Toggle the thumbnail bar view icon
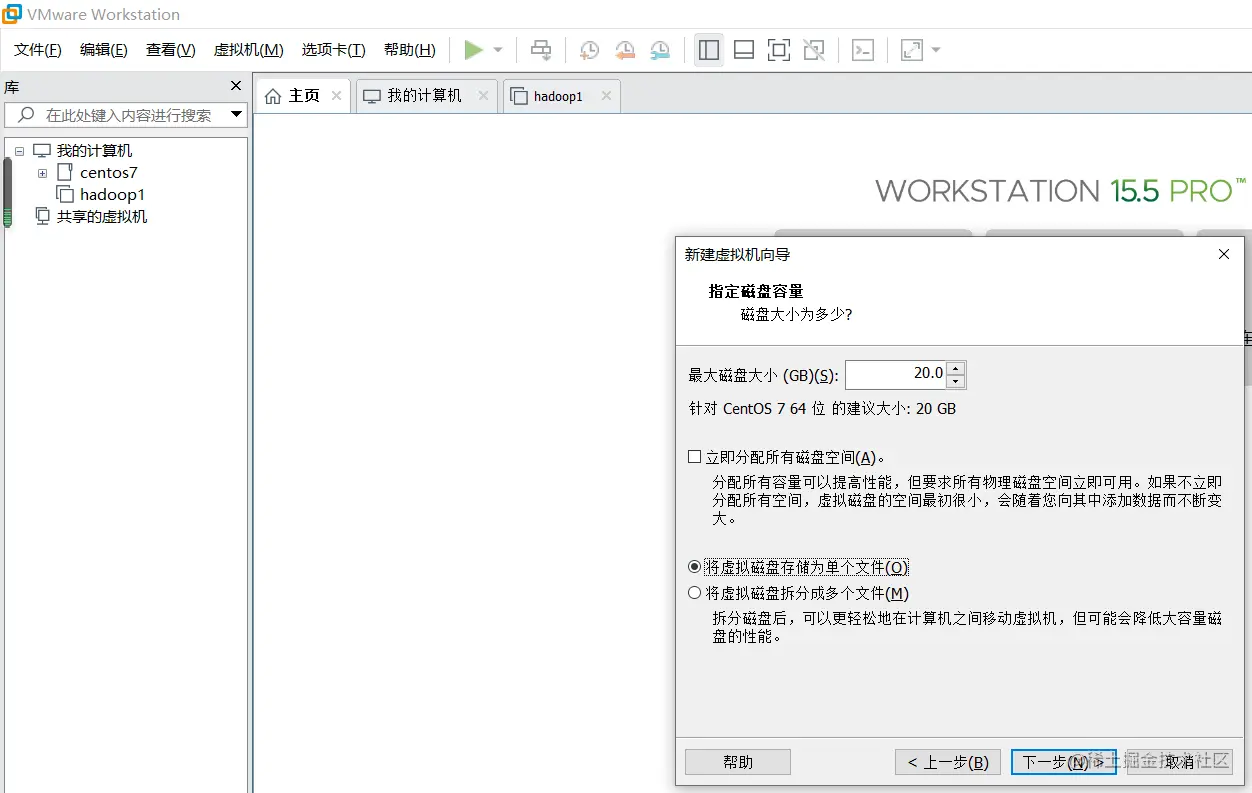1252x793 pixels. [x=744, y=50]
